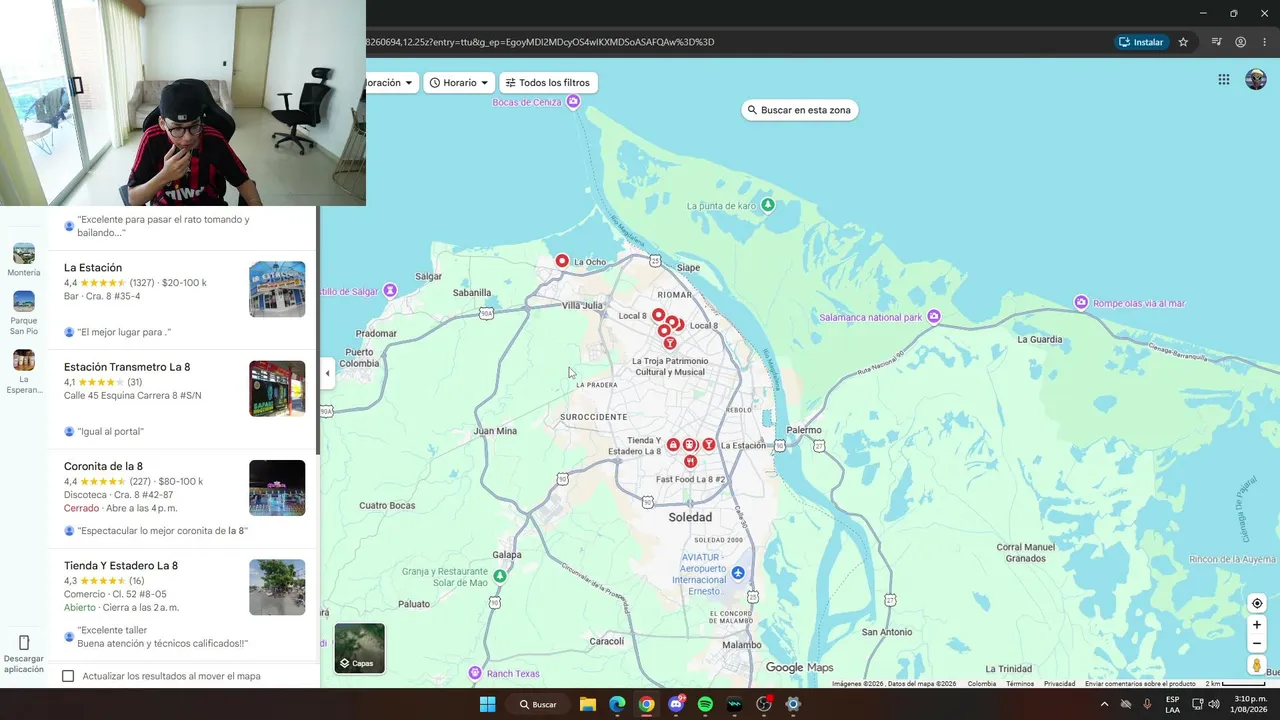Open the Coronita de la 8 photo
The height and width of the screenshot is (720, 1280).
pos(277,488)
